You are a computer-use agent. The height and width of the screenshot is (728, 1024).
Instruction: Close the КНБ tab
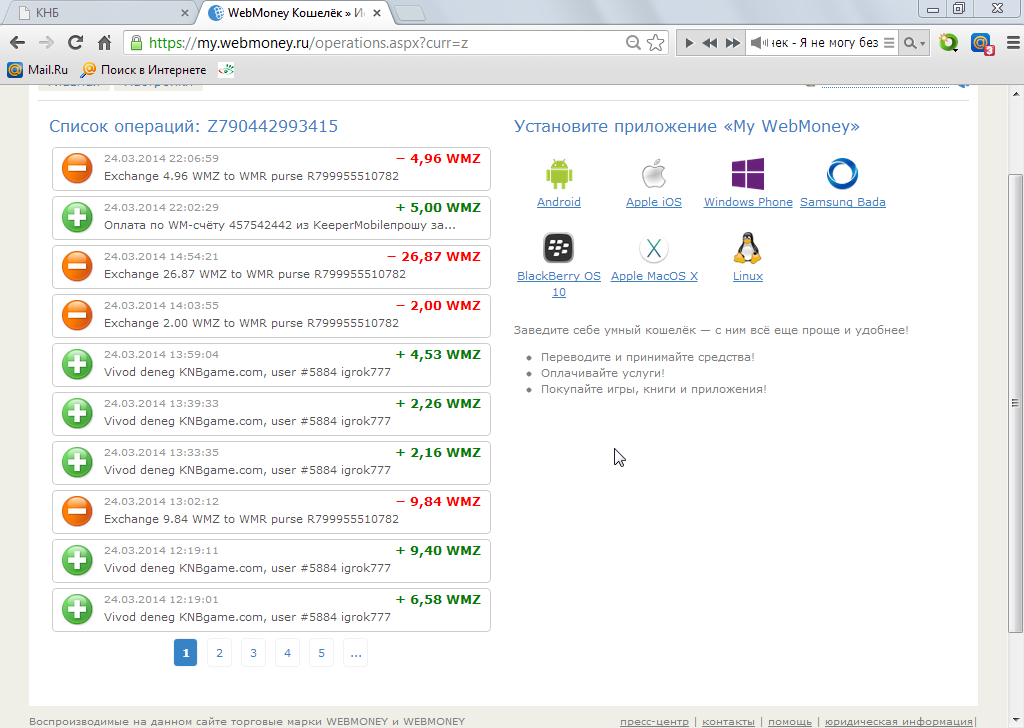point(185,13)
